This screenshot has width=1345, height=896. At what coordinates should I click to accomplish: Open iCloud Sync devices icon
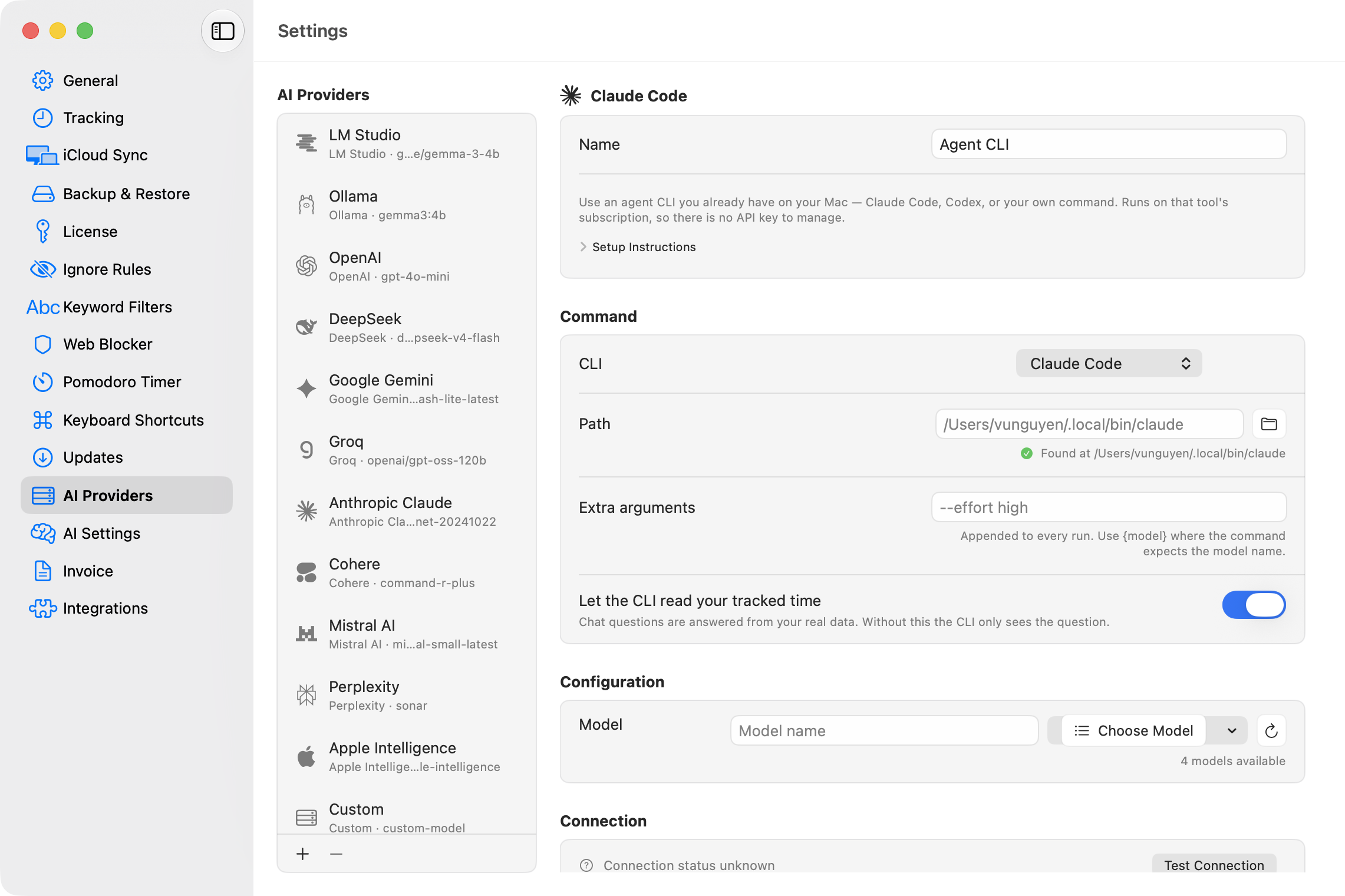coord(42,155)
